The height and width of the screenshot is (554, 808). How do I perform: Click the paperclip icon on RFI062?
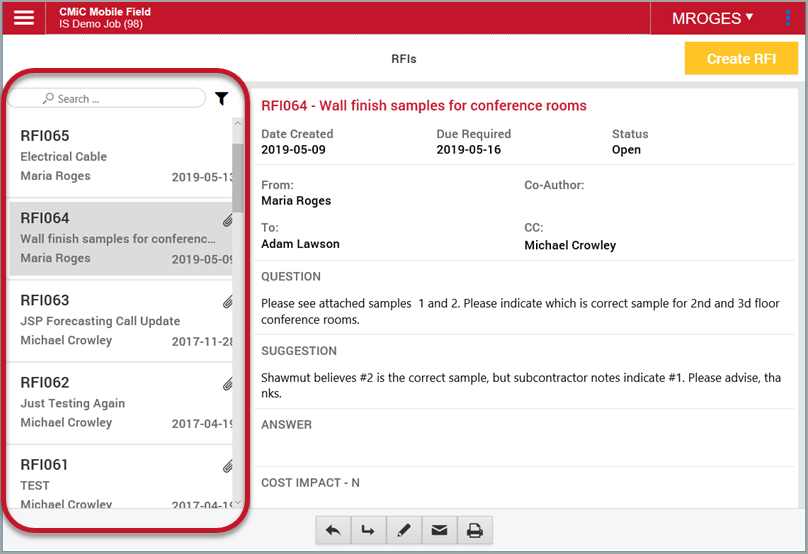tap(227, 384)
